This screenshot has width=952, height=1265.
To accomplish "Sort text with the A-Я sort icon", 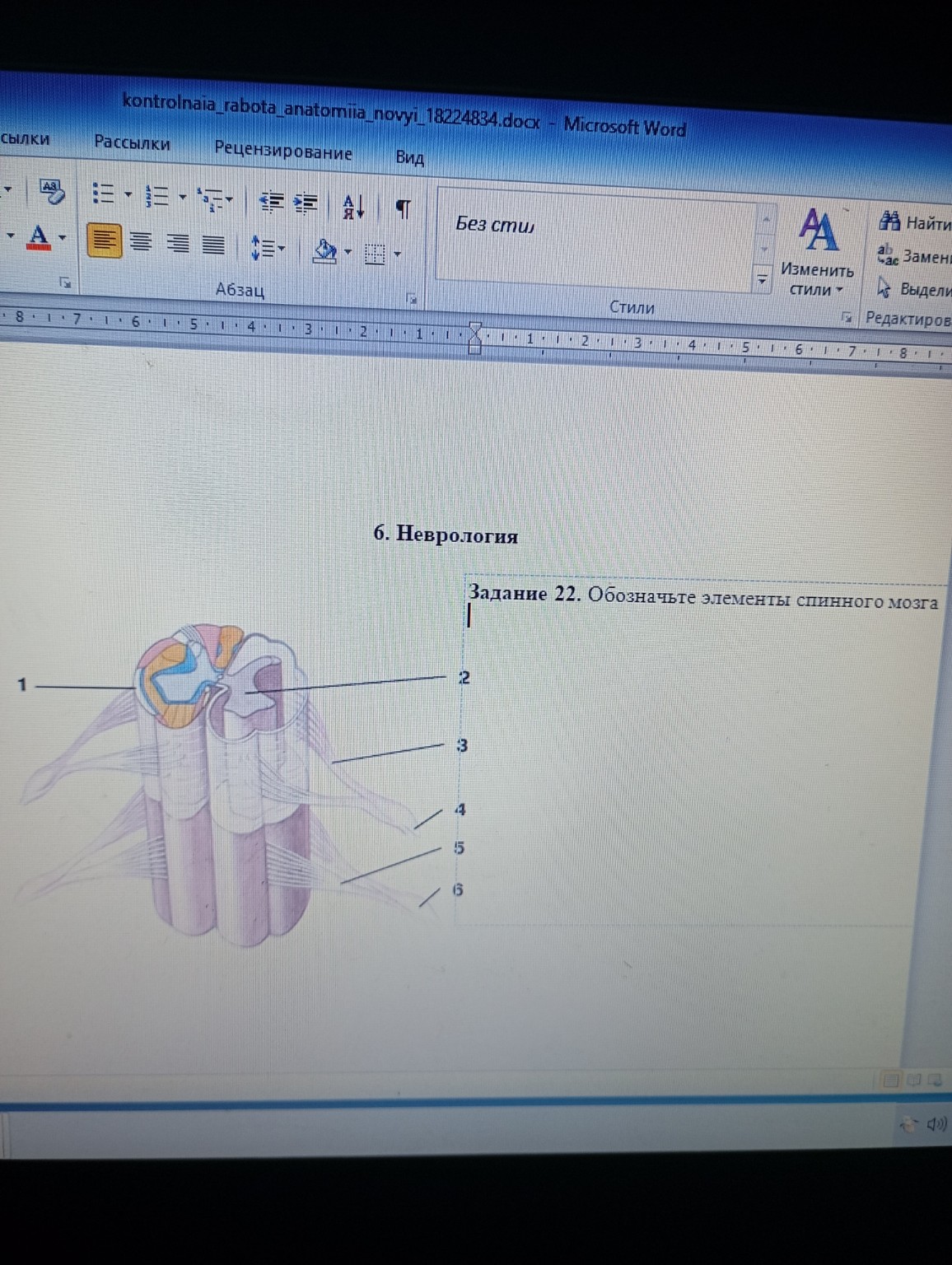I will pyautogui.click(x=353, y=206).
